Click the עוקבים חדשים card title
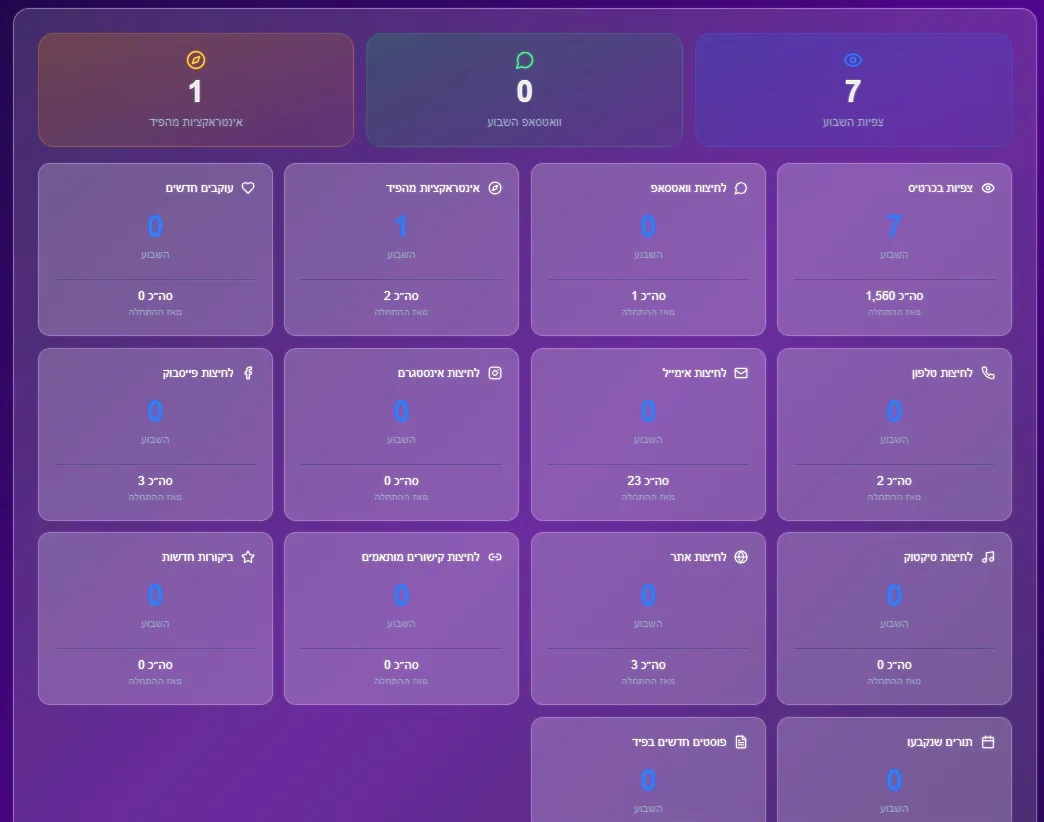Image resolution: width=1044 pixels, height=822 pixels. [200, 188]
